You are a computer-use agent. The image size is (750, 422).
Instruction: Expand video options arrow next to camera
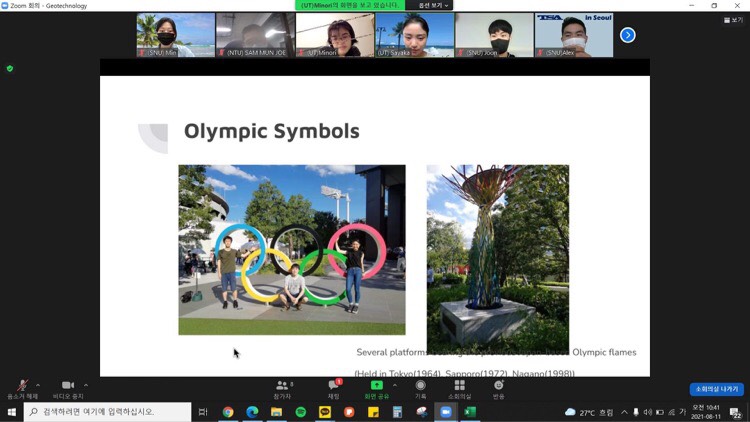click(x=86, y=385)
